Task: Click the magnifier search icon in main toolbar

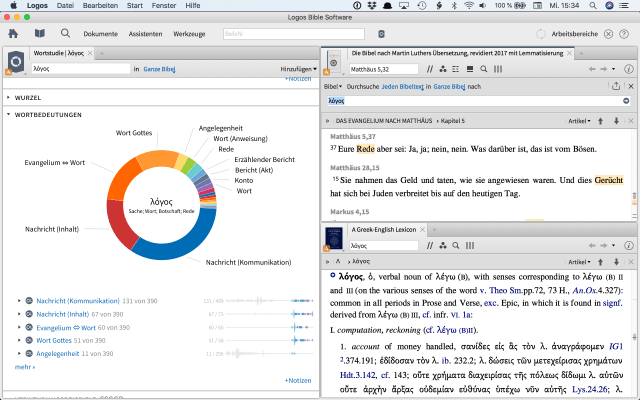Action: pos(66,33)
